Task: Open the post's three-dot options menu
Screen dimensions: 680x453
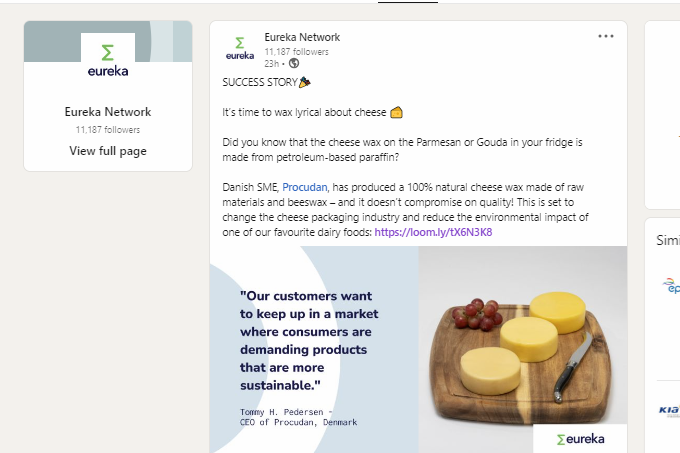Action: (605, 36)
